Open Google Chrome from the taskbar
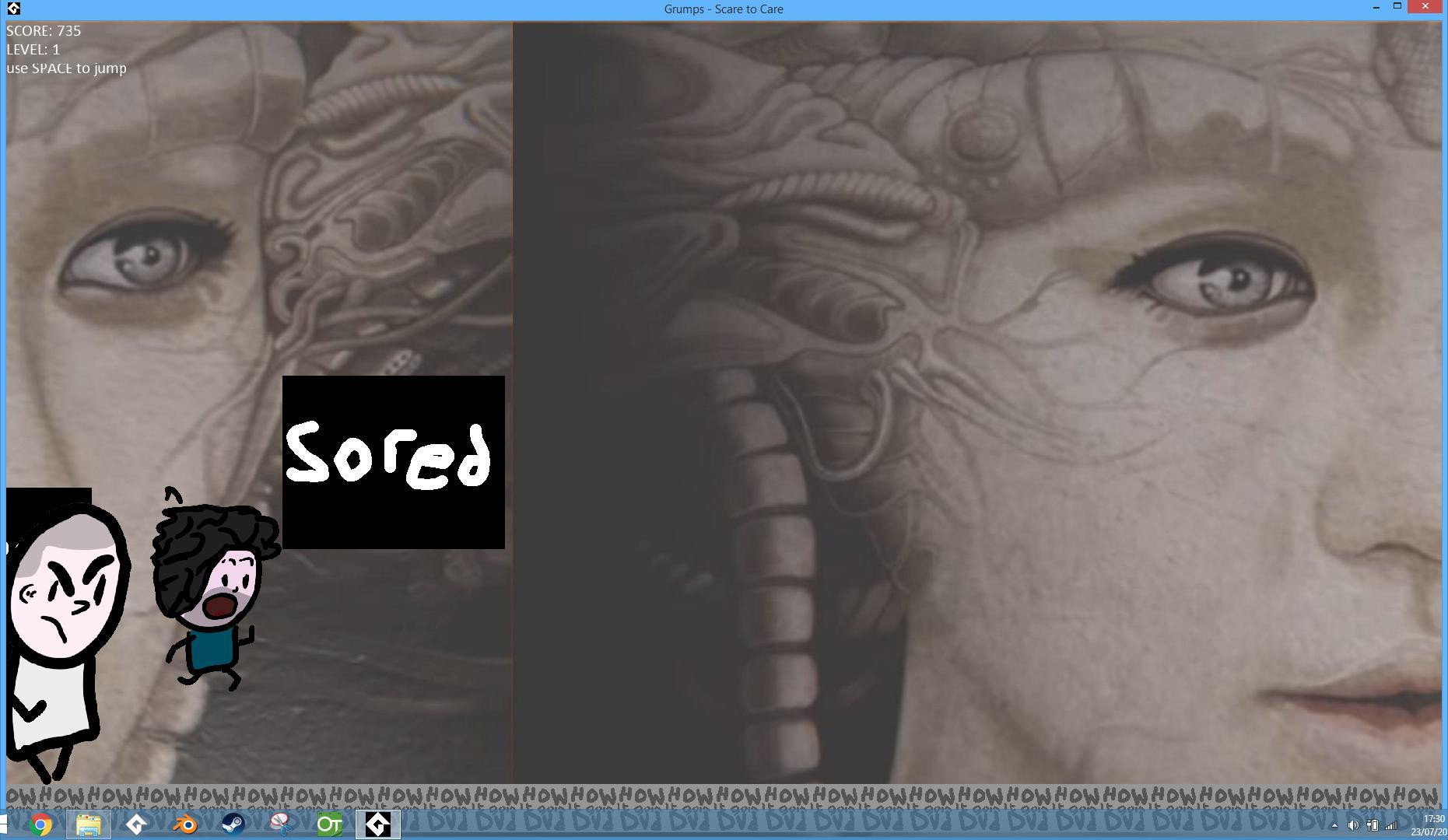The height and width of the screenshot is (840, 1448). 41,824
